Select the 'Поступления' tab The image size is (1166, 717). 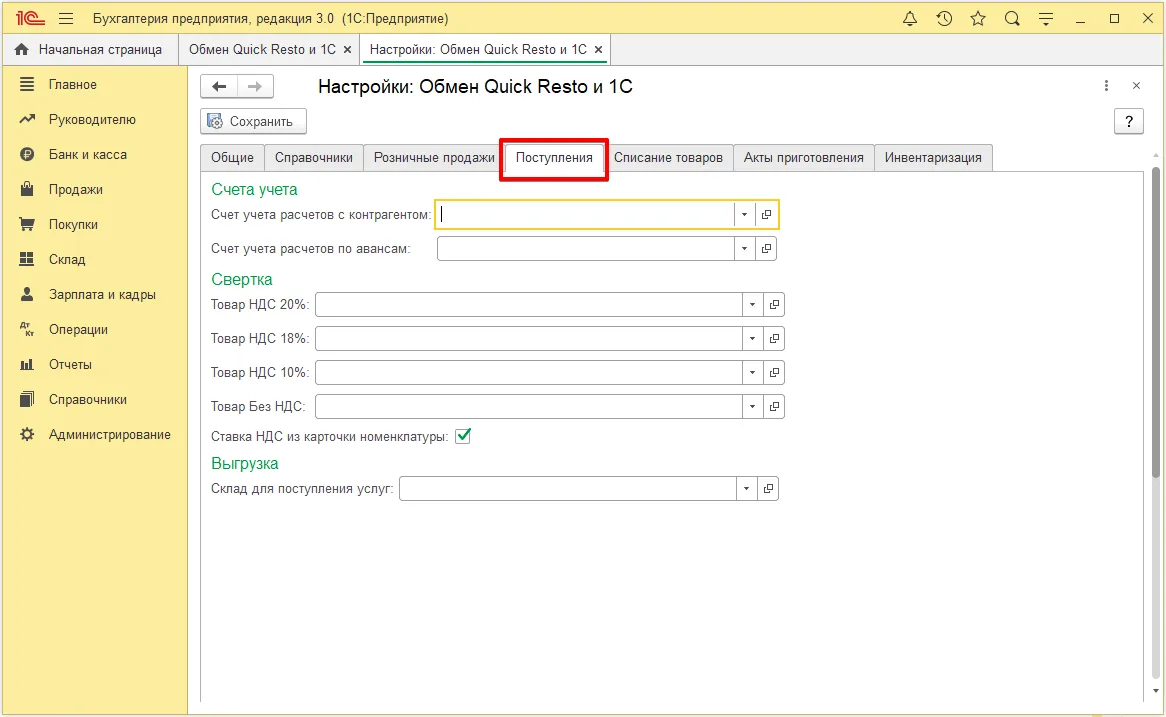pos(554,158)
